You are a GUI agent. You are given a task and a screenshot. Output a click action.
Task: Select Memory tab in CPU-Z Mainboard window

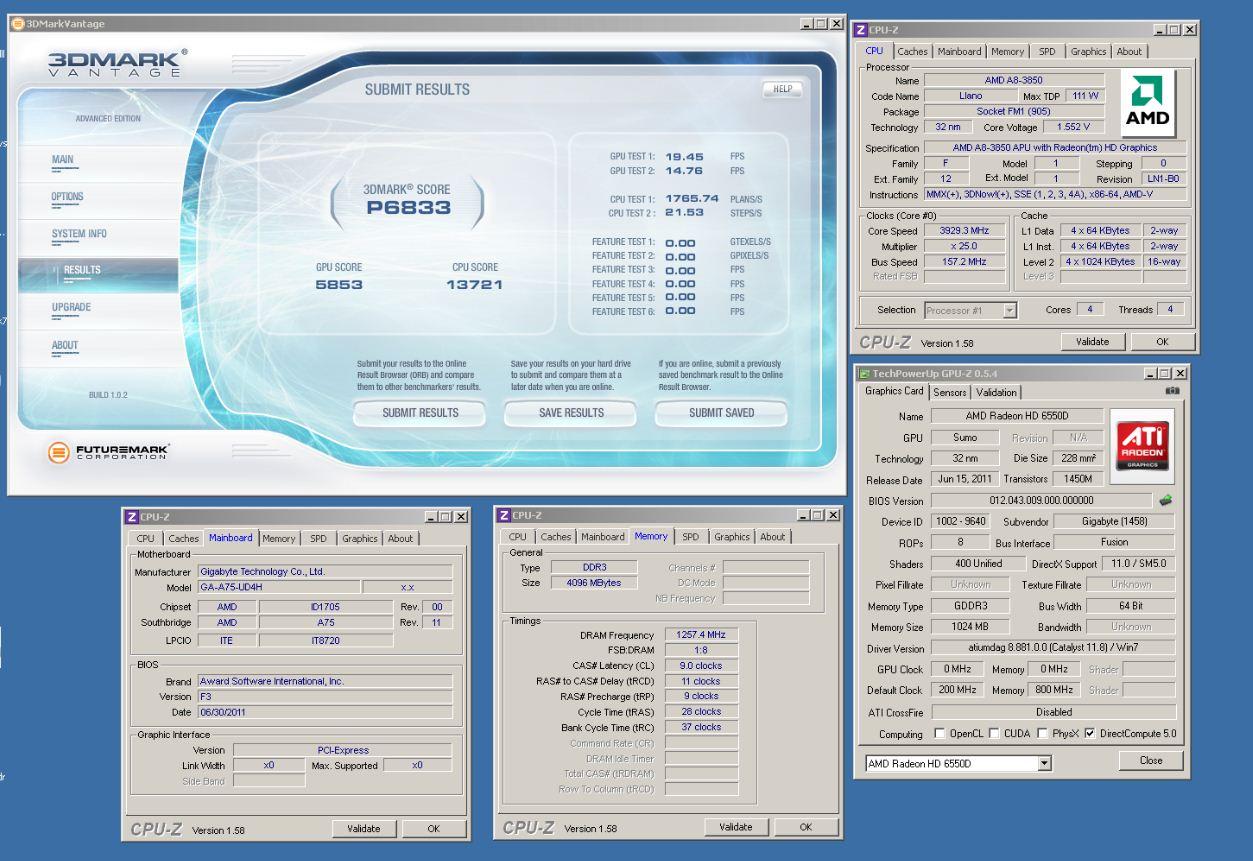click(279, 538)
